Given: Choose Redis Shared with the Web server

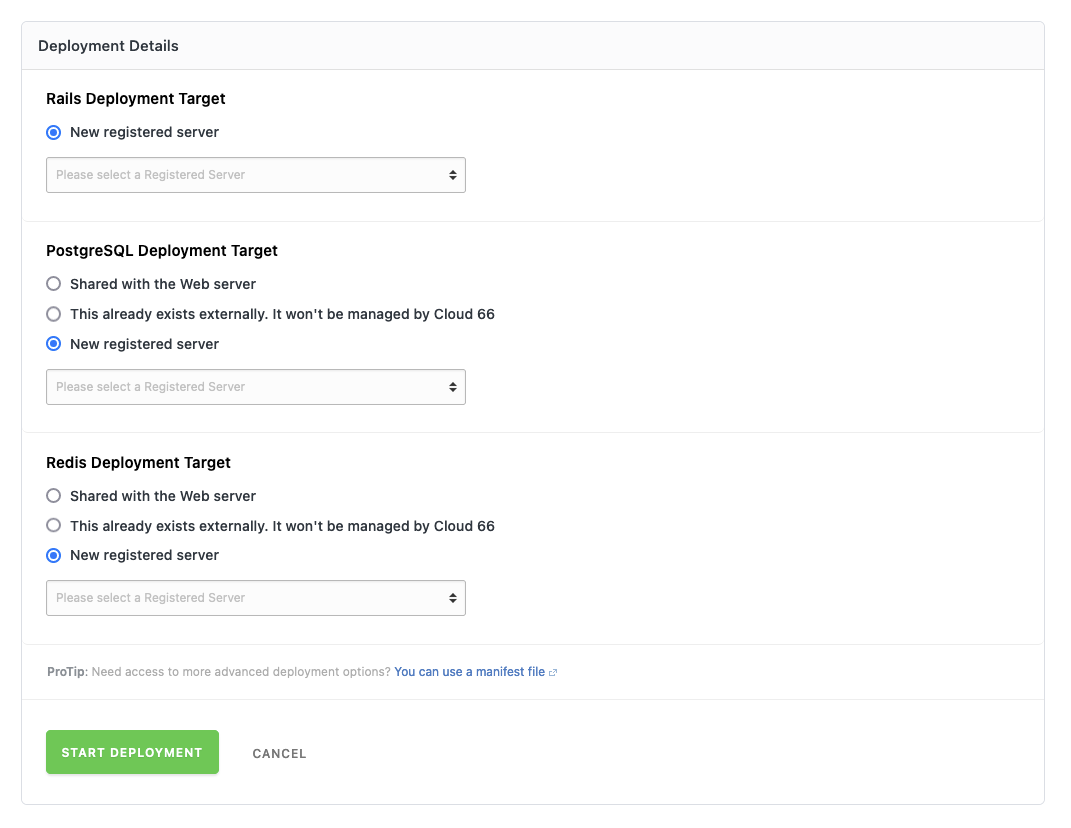Looking at the screenshot, I should (x=53, y=495).
